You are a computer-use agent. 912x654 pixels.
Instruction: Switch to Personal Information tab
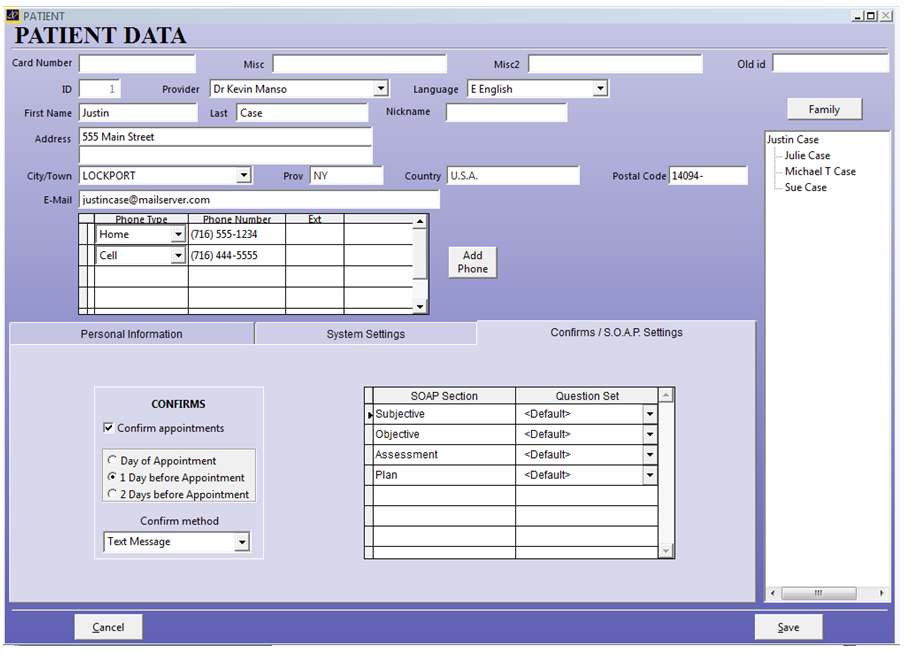(x=132, y=334)
